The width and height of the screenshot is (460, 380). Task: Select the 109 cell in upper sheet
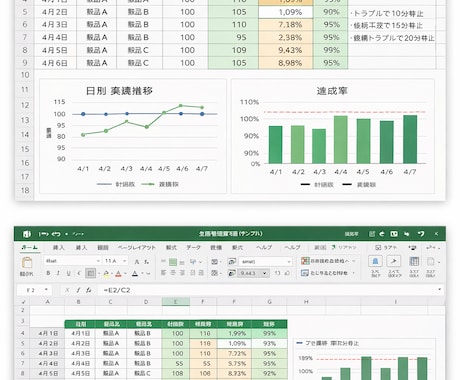pos(233,50)
